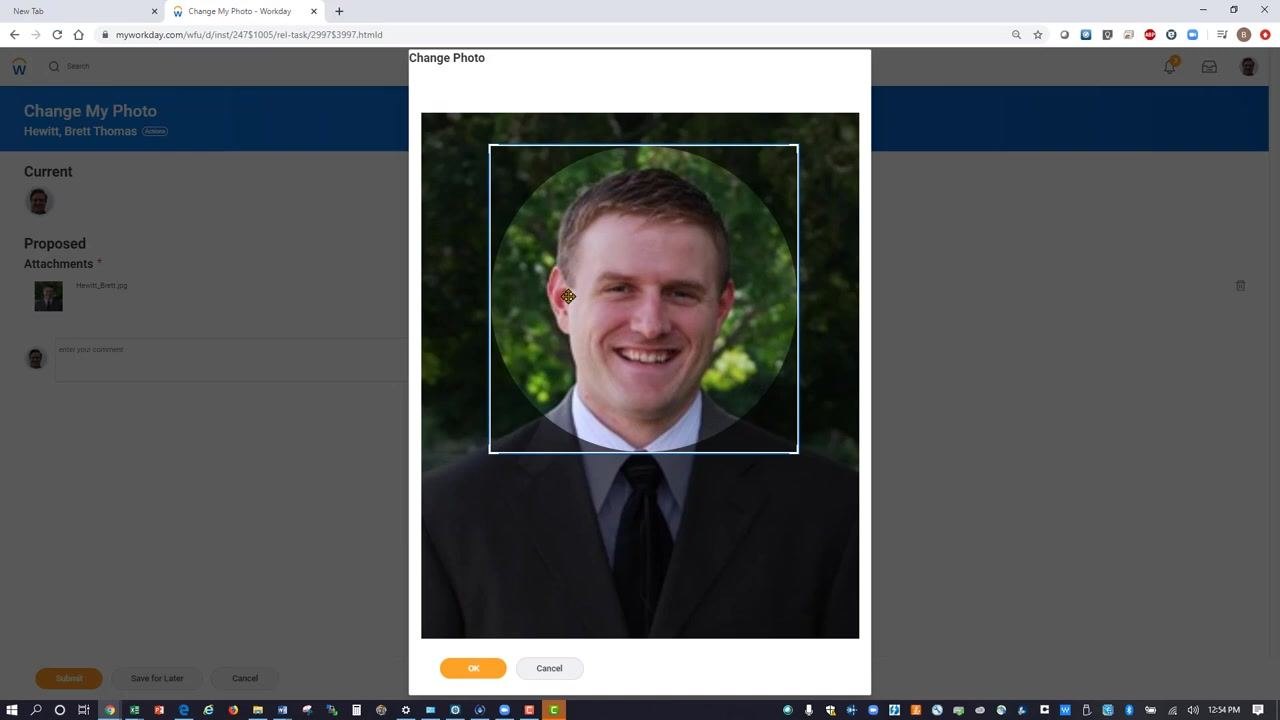Image resolution: width=1280 pixels, height=720 pixels.
Task: Click the Workday Search field
Action: click(78, 66)
